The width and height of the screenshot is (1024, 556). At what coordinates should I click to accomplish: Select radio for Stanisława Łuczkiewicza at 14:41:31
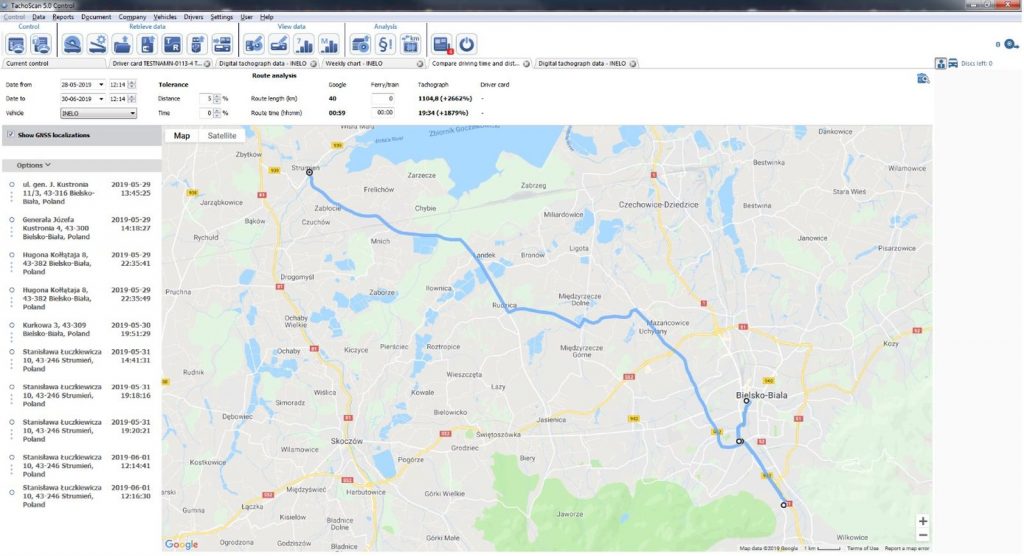[11, 352]
